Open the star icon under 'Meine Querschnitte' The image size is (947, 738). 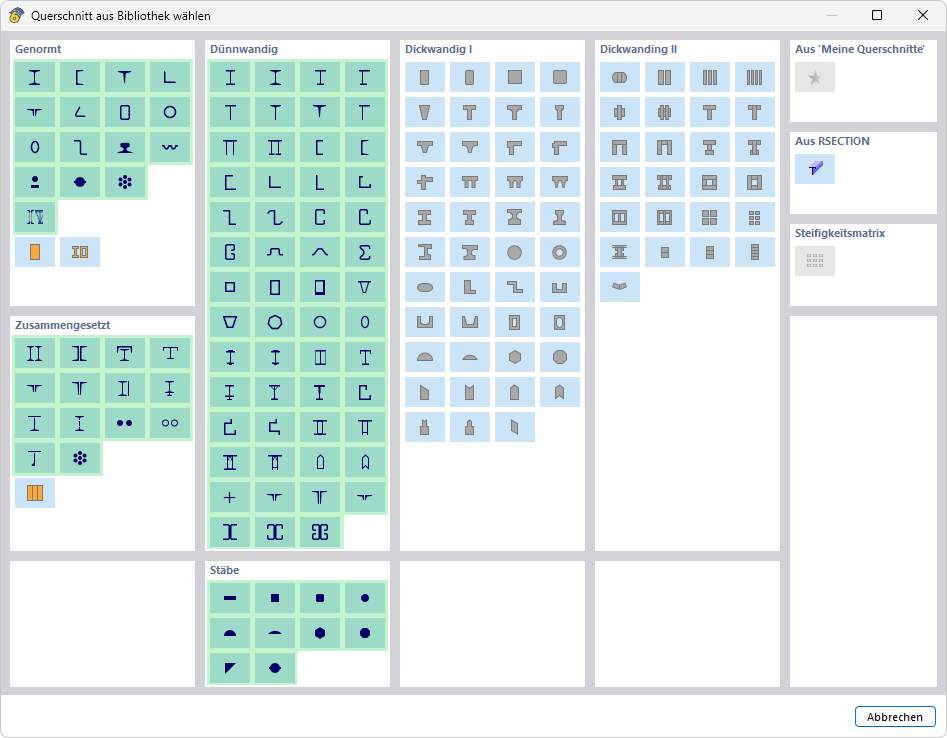point(815,77)
